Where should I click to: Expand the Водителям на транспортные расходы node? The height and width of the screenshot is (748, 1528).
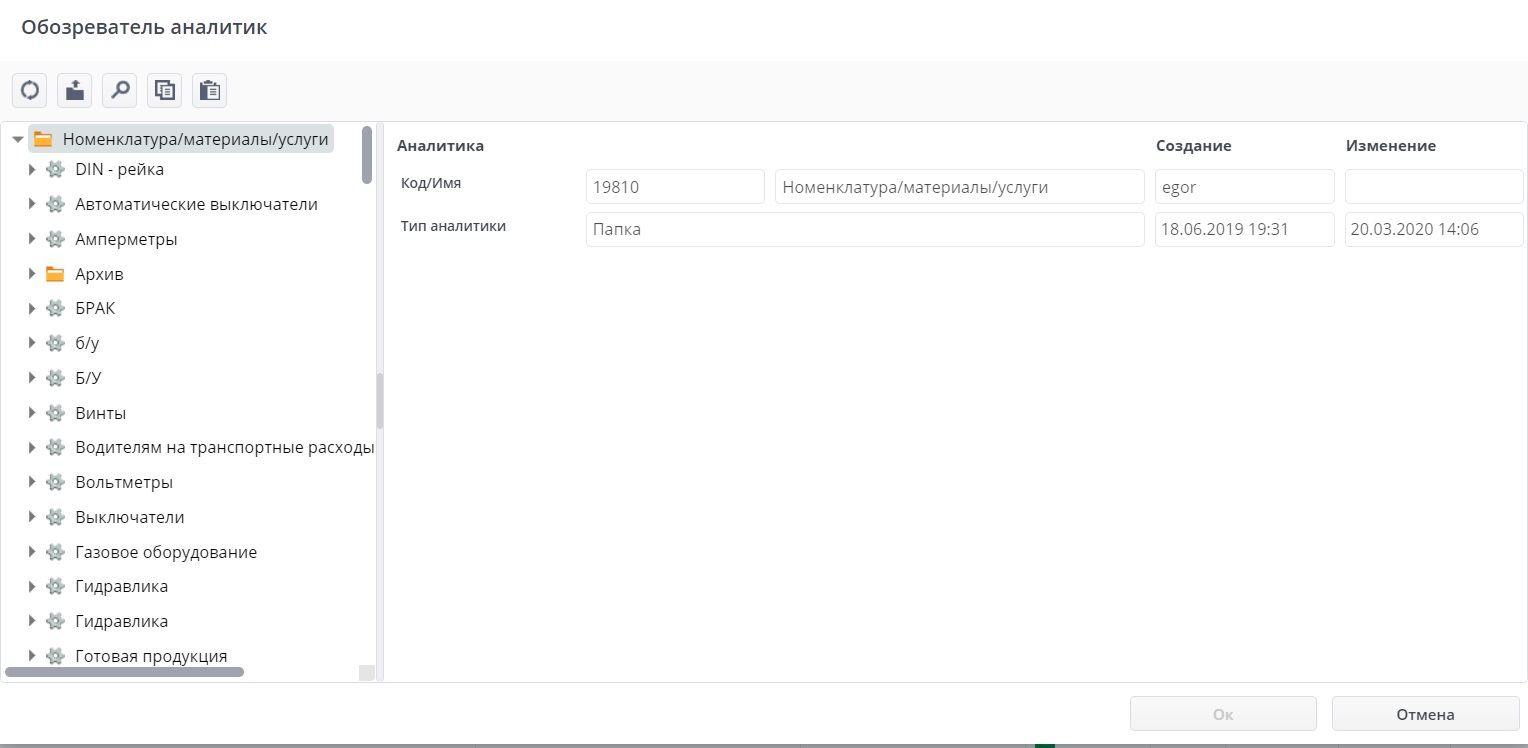[x=32, y=447]
